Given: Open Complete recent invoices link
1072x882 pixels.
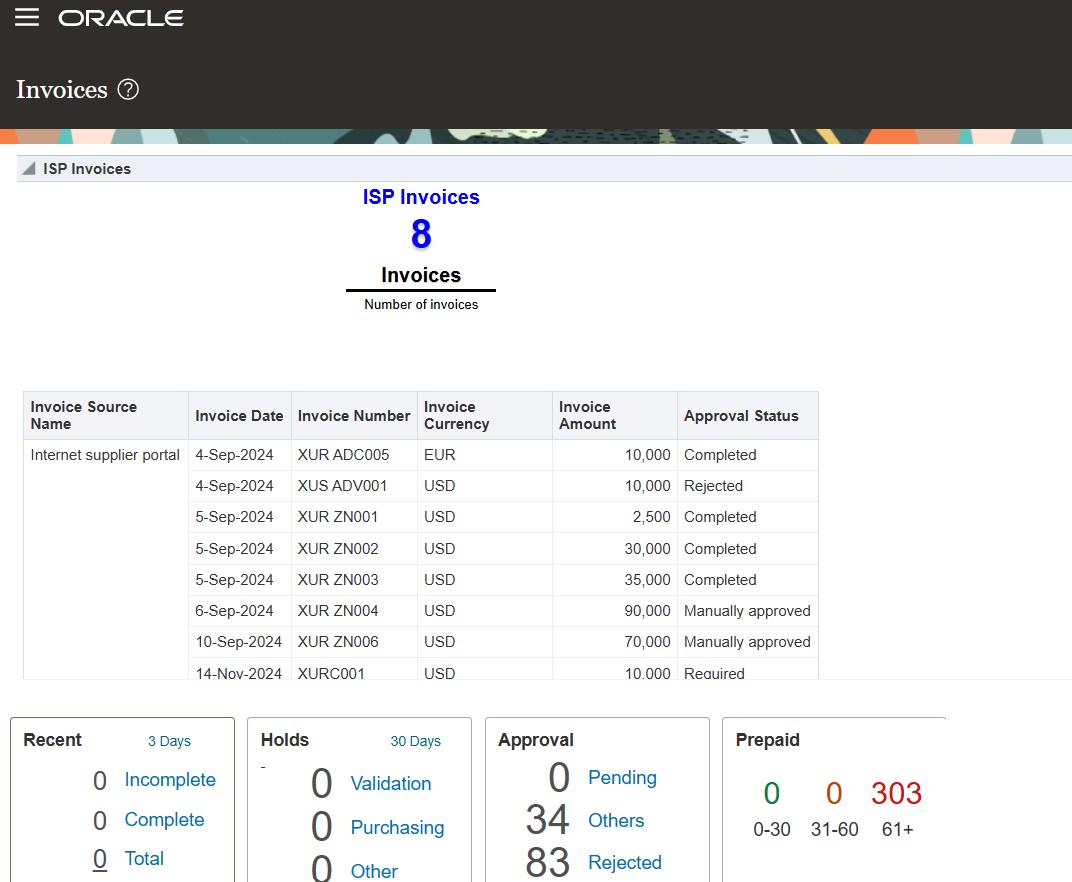Looking at the screenshot, I should [x=164, y=820].
